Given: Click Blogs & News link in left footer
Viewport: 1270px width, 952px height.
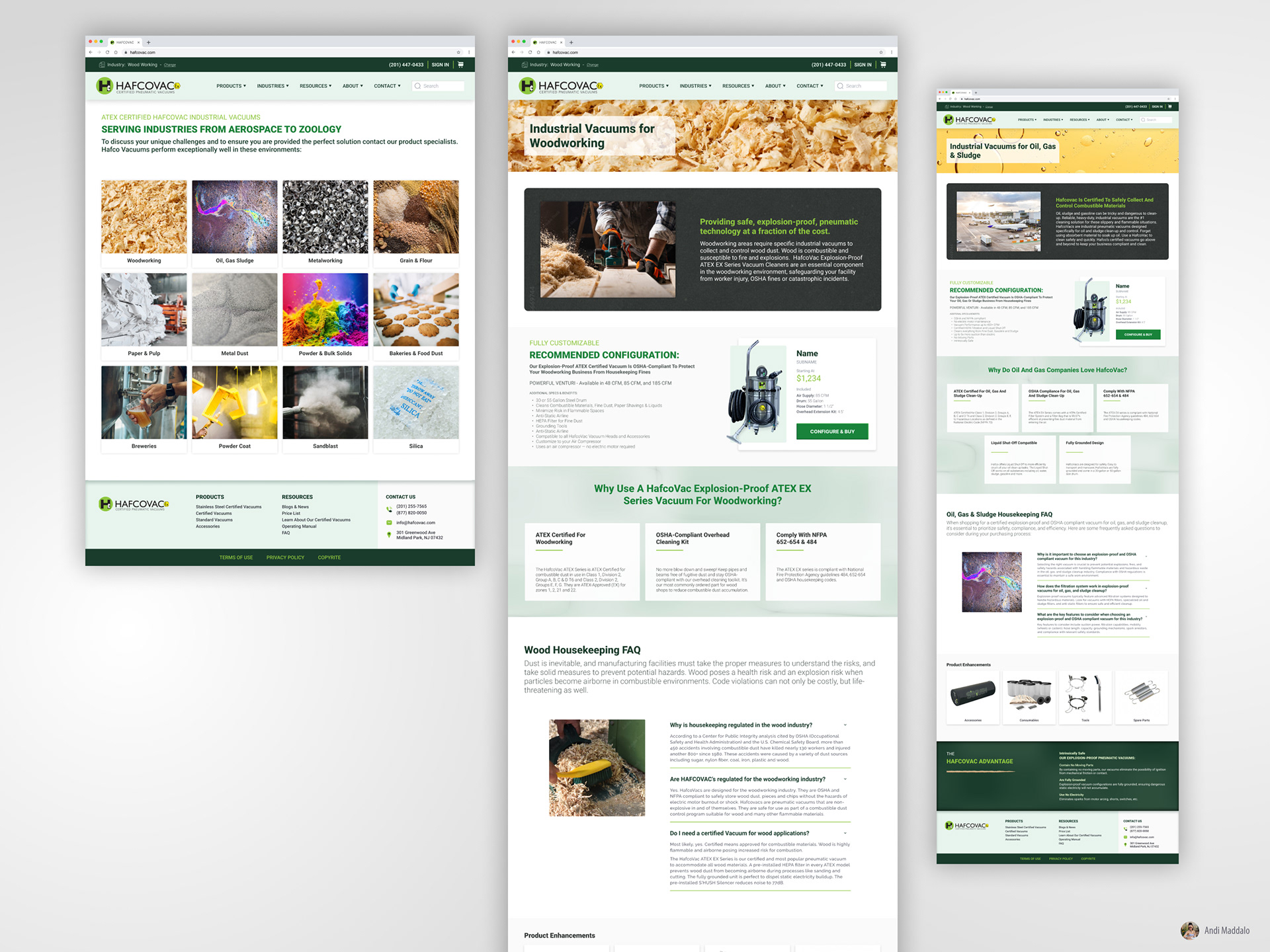Looking at the screenshot, I should click(295, 507).
